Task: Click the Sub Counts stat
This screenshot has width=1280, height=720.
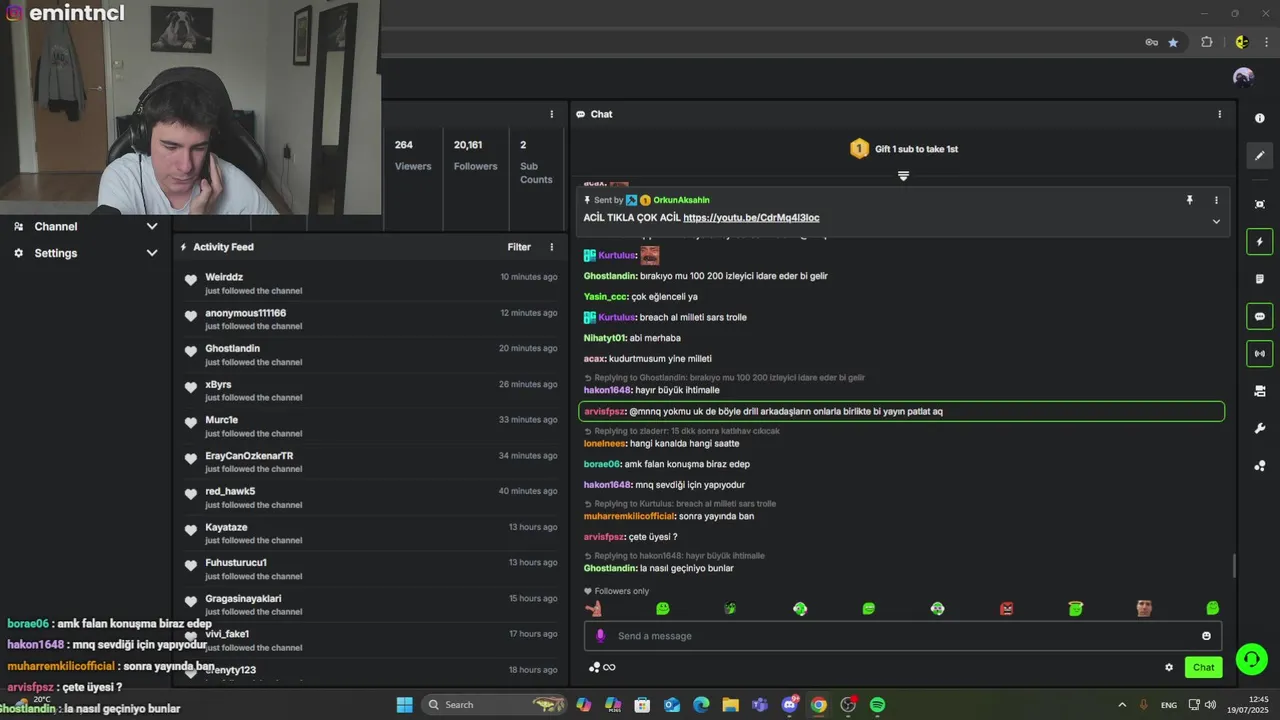Action: 536,162
